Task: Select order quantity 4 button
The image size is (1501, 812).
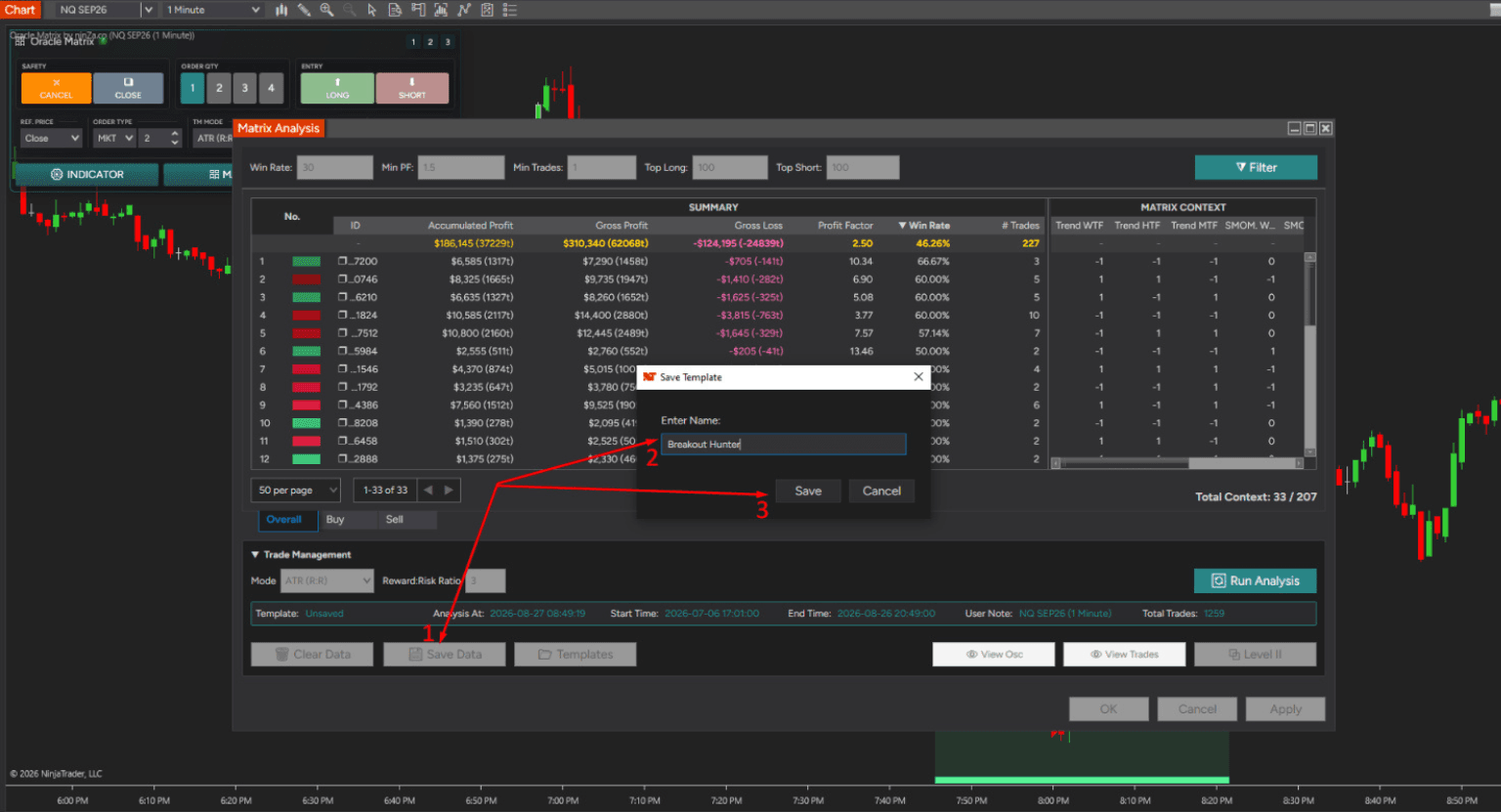Action: (x=272, y=88)
